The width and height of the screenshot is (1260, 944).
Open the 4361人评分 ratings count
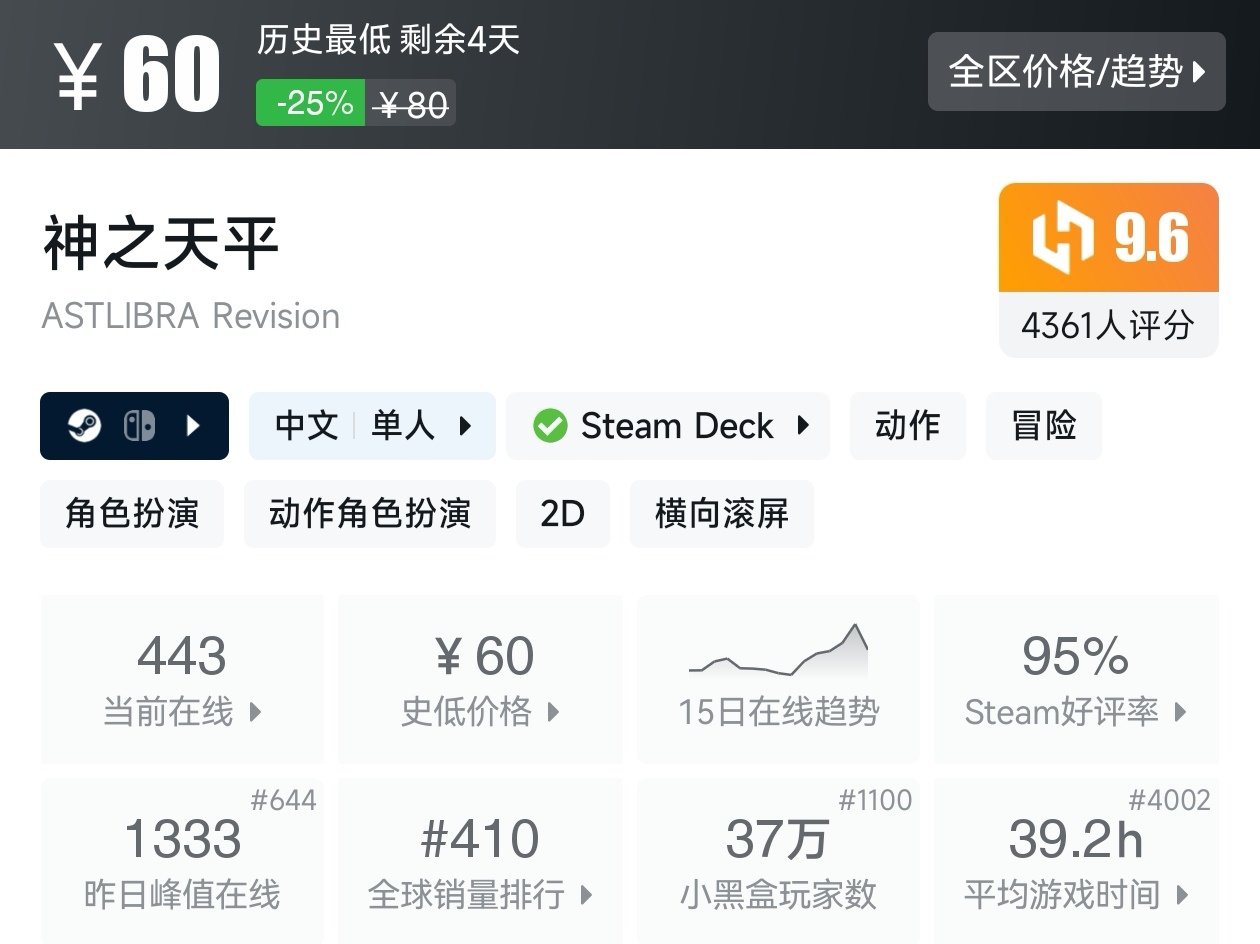[1108, 325]
